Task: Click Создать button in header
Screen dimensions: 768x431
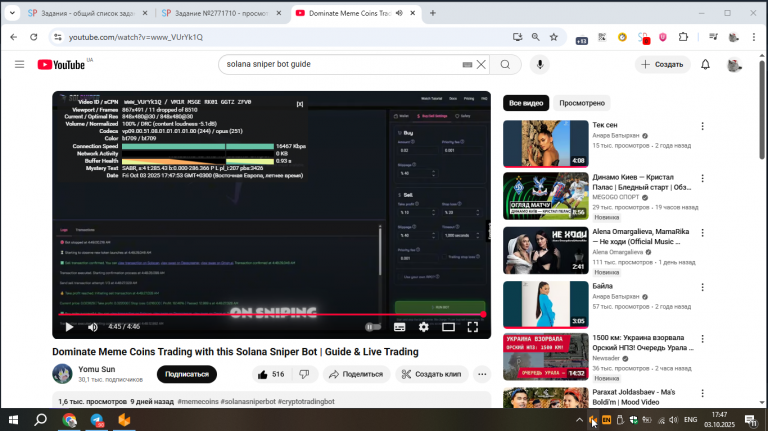Action: (x=663, y=64)
